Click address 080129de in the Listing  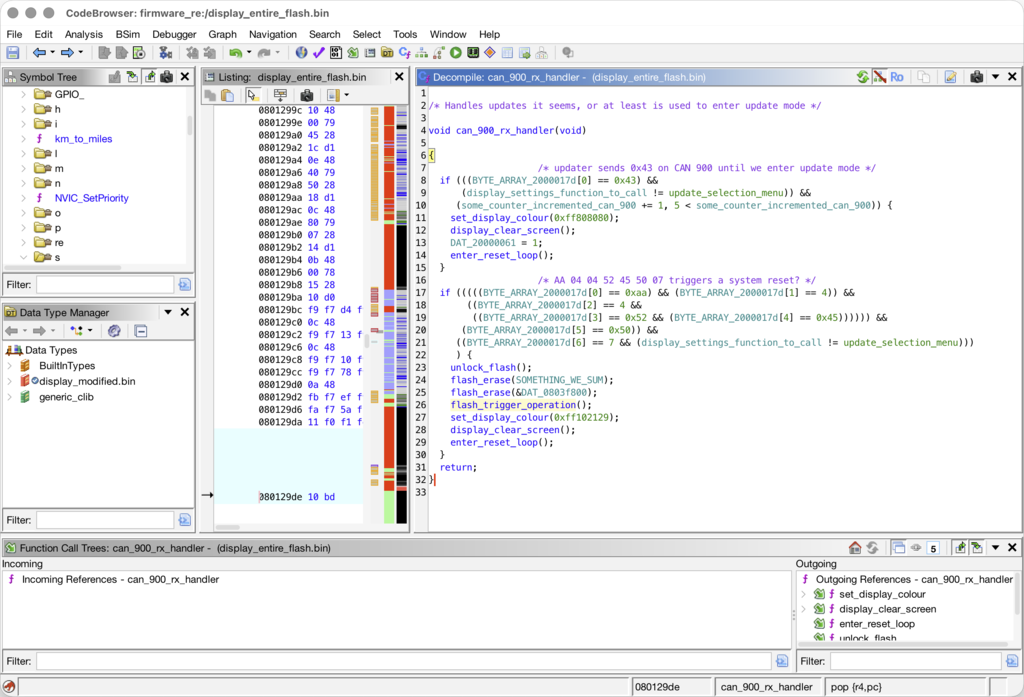tap(280, 497)
